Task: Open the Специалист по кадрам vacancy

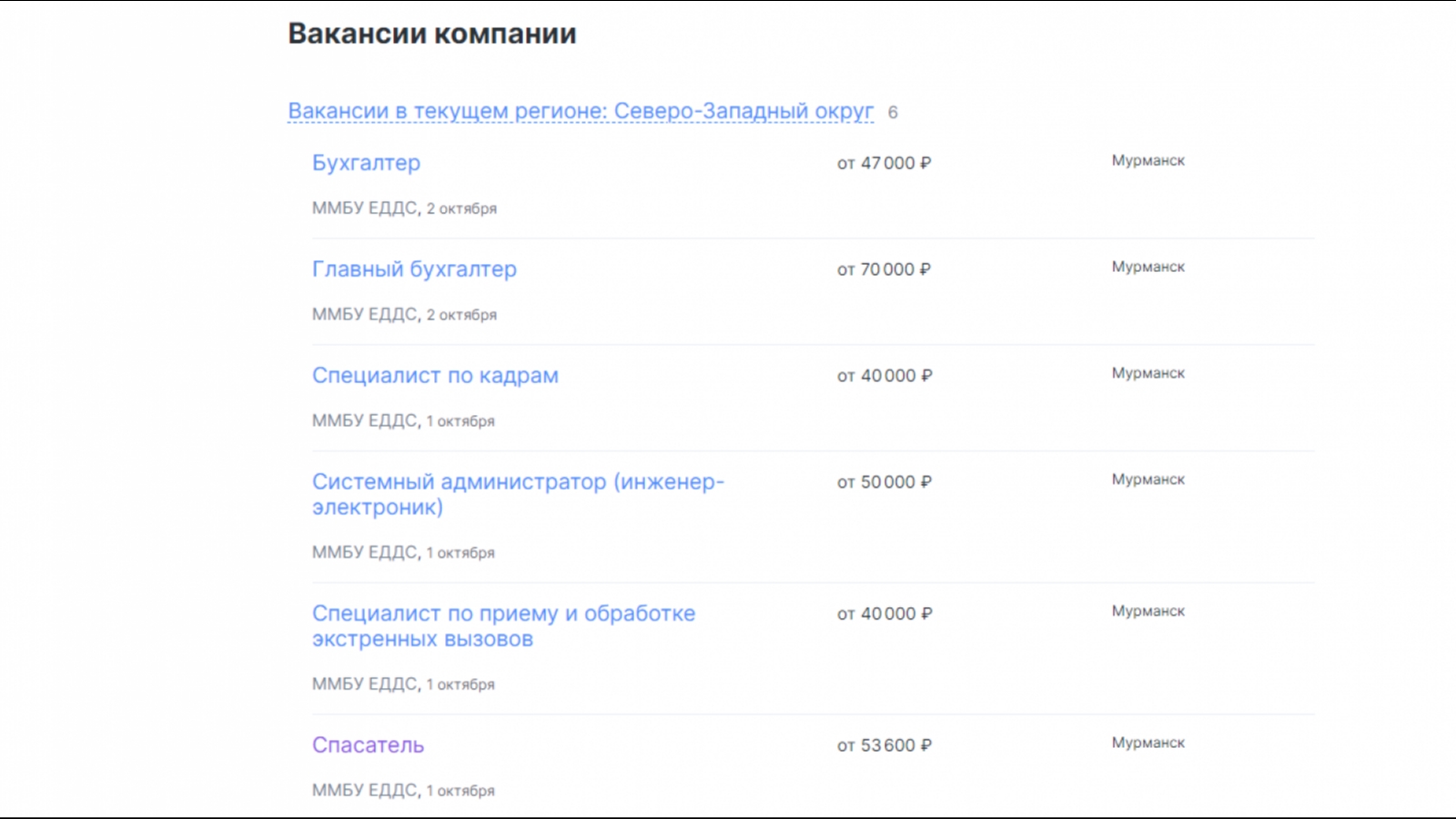Action: [x=435, y=376]
